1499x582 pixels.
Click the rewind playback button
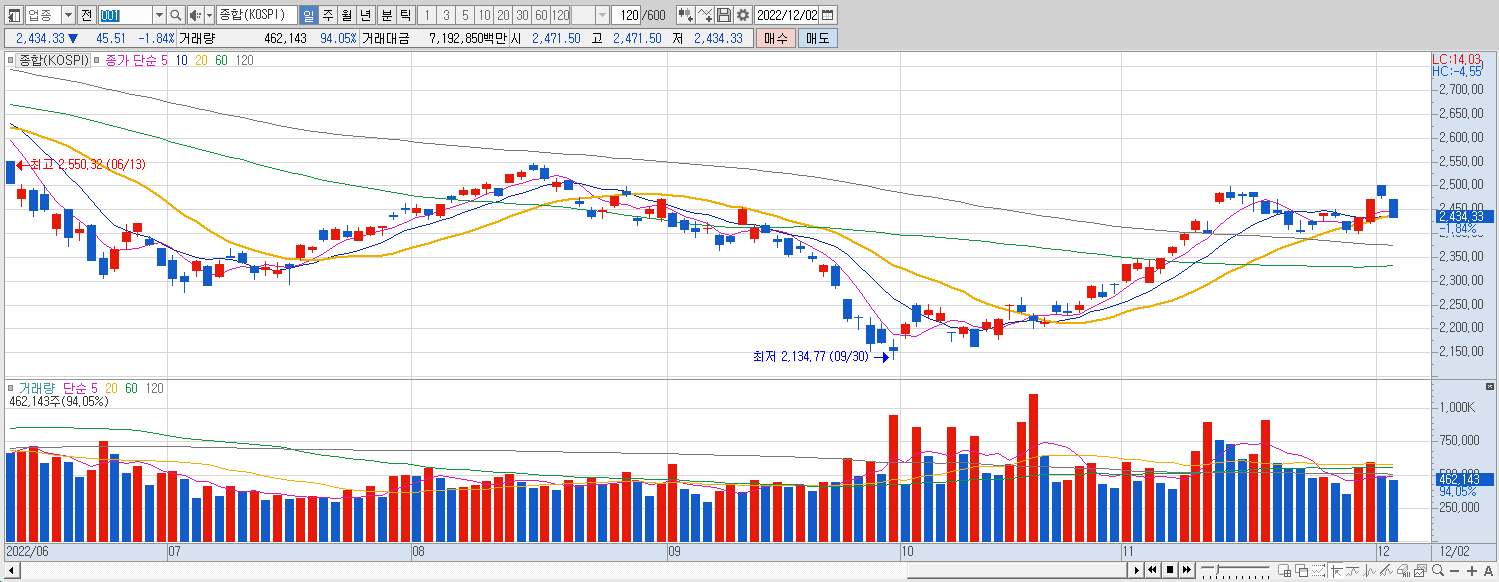1152,570
